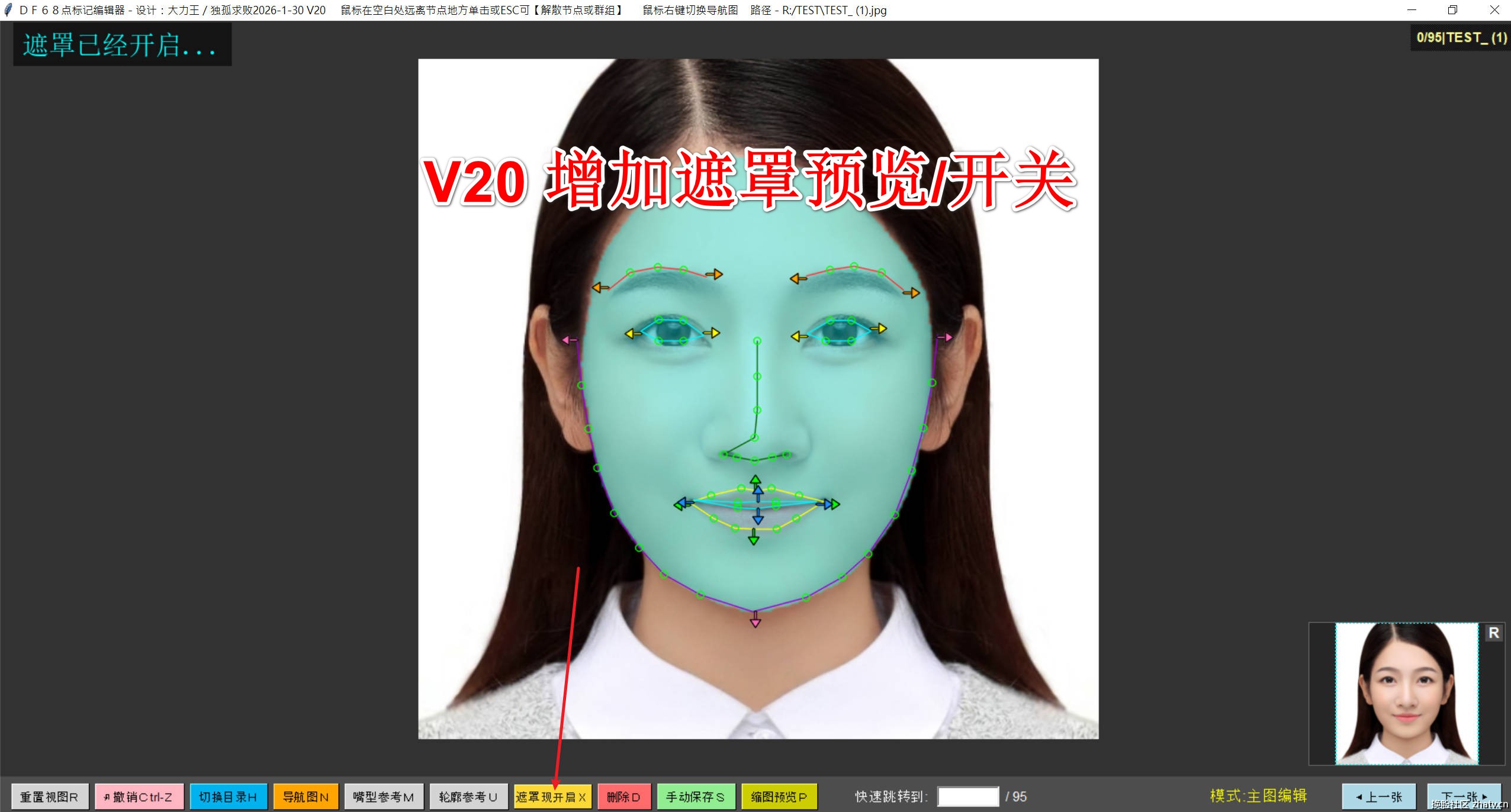
Task: Toggle the 遮罩现开启X mask switch
Action: [552, 796]
